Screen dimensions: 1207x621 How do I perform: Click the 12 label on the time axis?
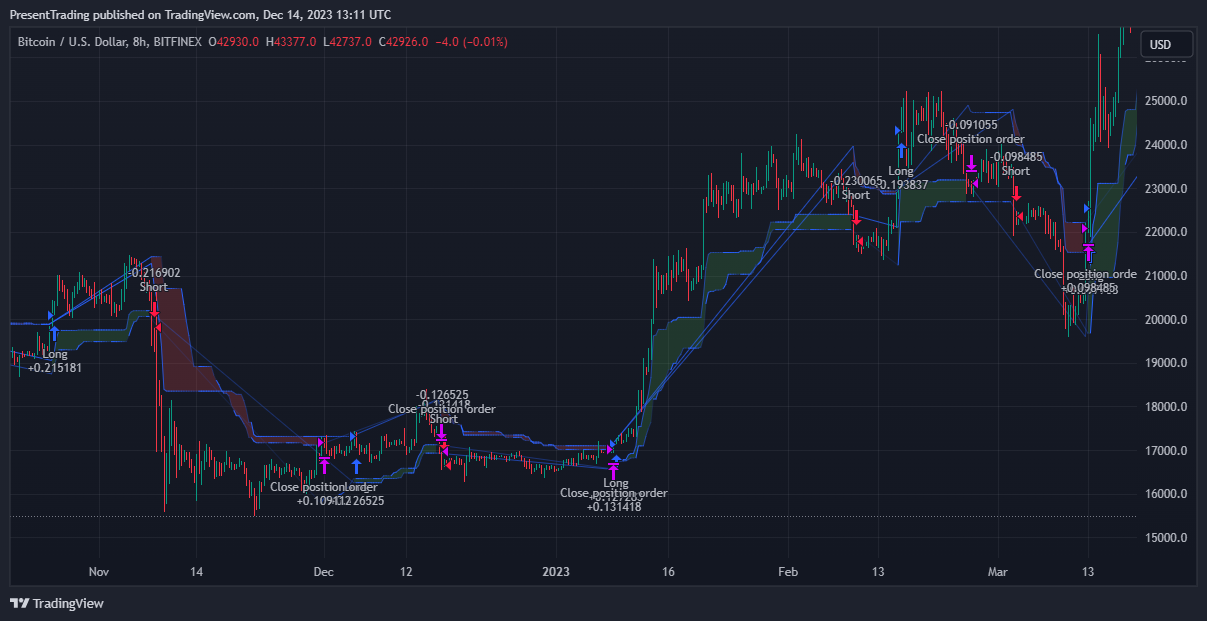point(405,572)
